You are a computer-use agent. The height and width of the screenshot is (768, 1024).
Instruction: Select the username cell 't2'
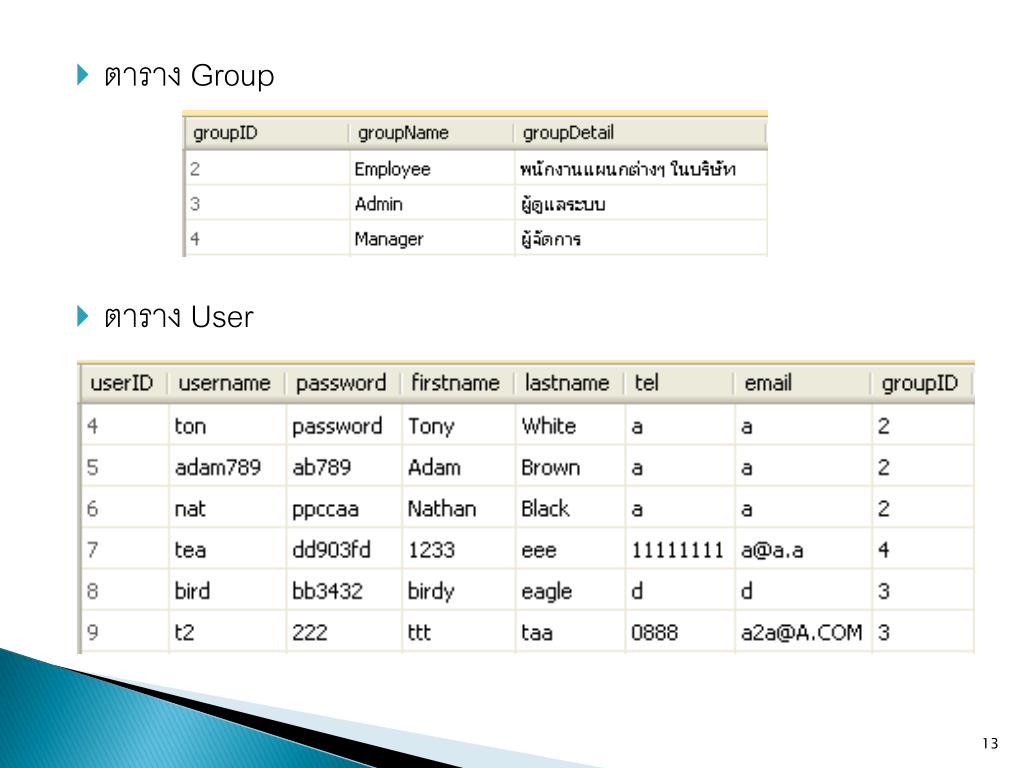tap(227, 632)
